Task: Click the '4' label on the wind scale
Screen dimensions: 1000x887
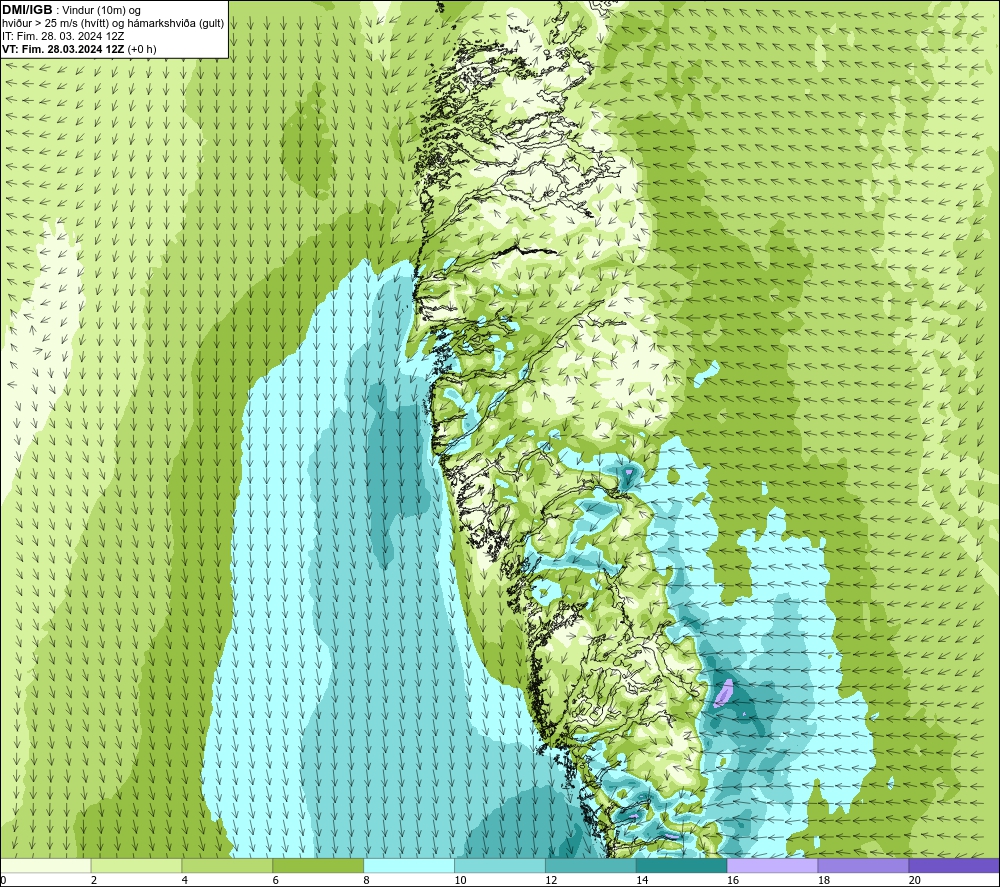Action: click(184, 880)
